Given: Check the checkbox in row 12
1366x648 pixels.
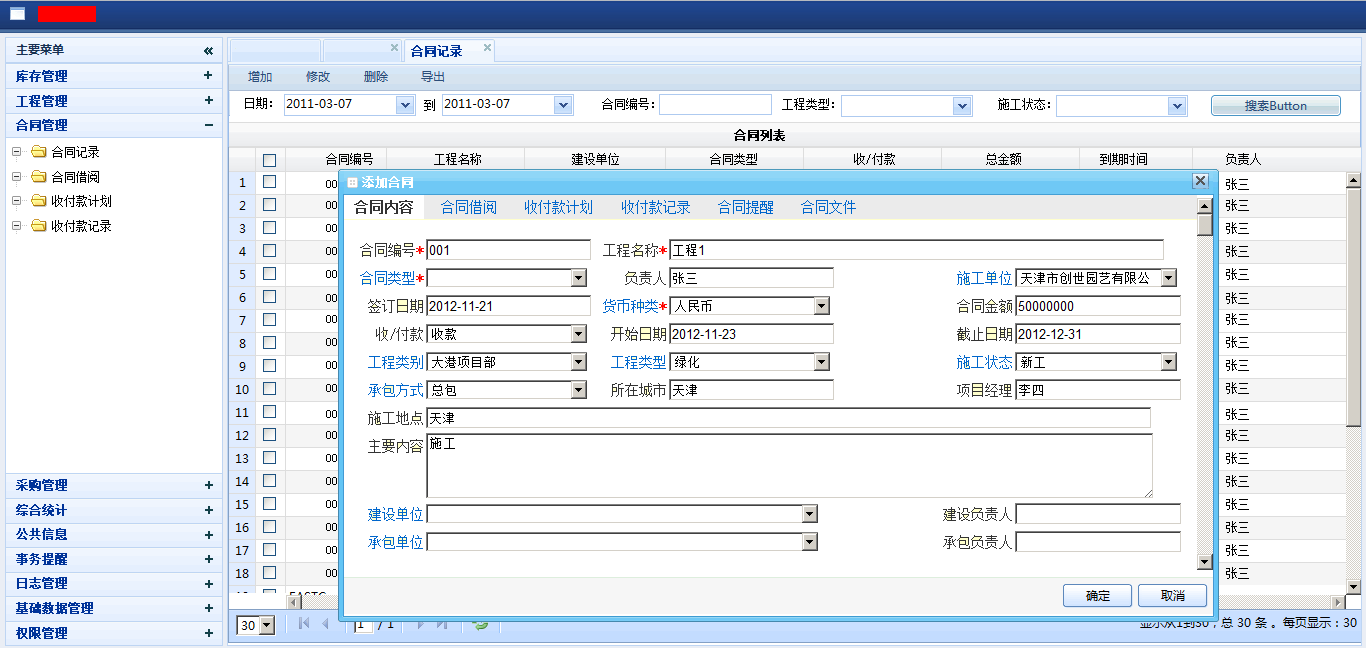Looking at the screenshot, I should 269,435.
